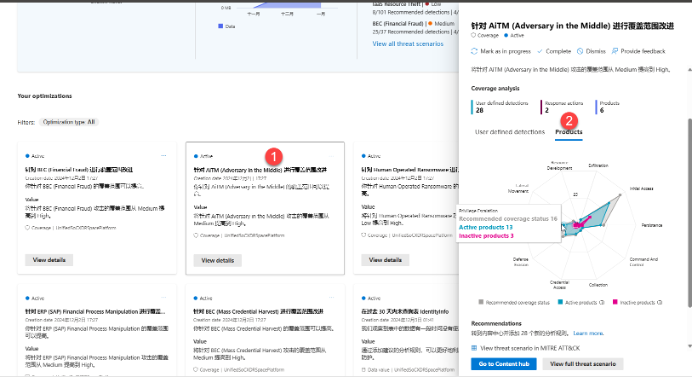
Task: Click the Exfiltration axis label on chart
Action: 598,166
